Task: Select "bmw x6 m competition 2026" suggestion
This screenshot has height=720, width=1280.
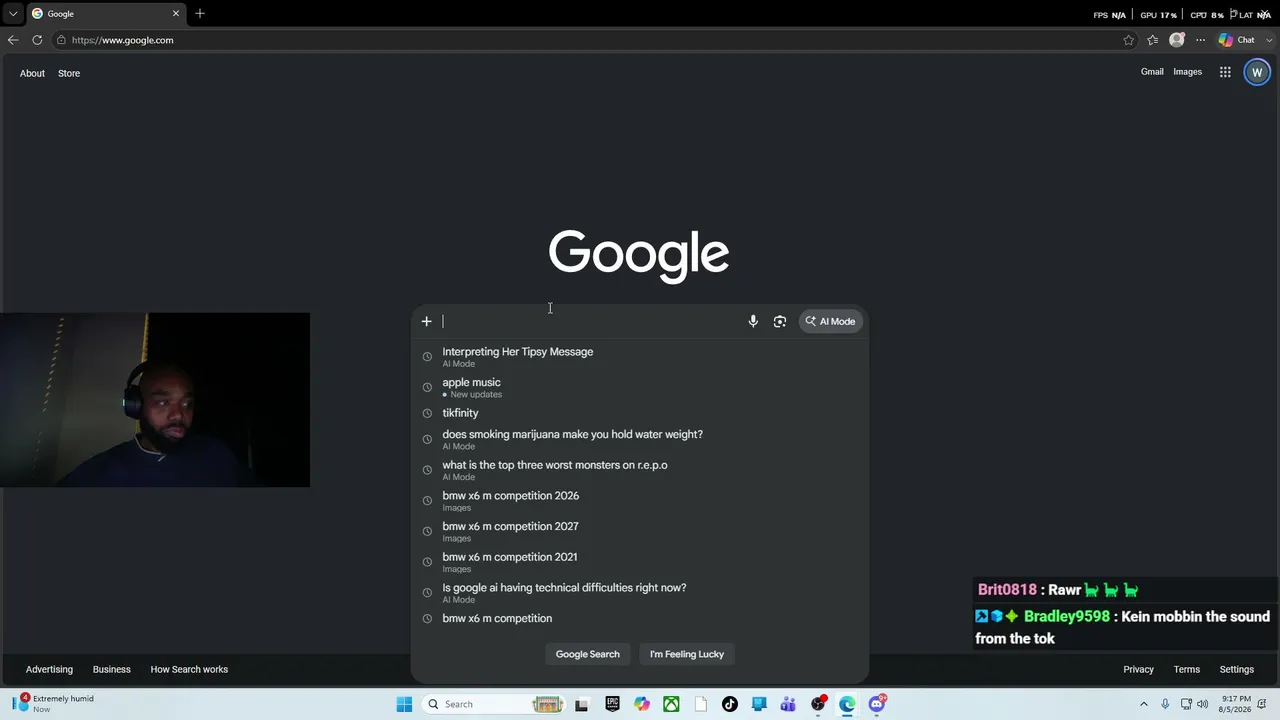Action: 640,501
